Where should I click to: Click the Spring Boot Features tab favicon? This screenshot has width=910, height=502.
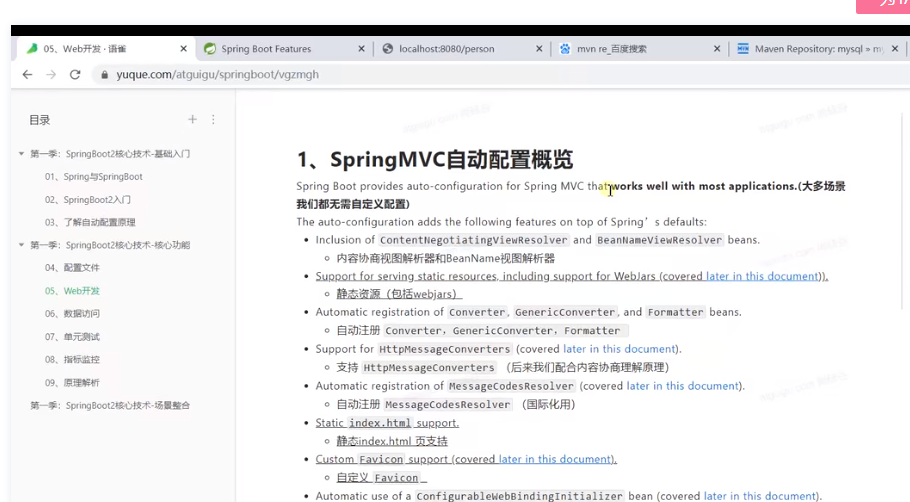pos(210,49)
